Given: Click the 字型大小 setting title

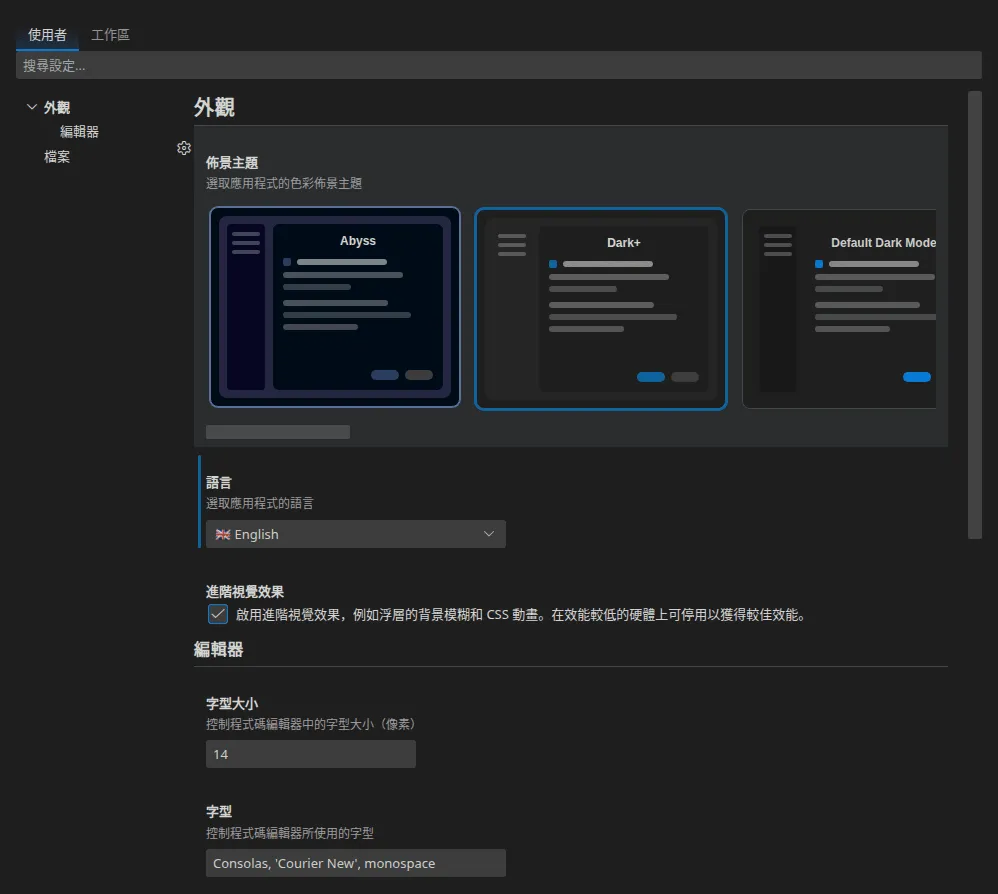Looking at the screenshot, I should [x=232, y=704].
